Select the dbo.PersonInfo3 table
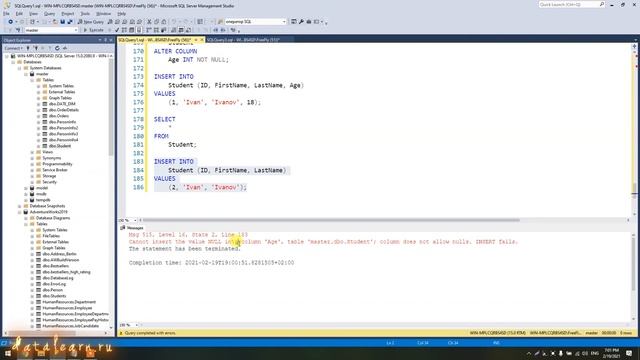 pyautogui.click(x=63, y=134)
